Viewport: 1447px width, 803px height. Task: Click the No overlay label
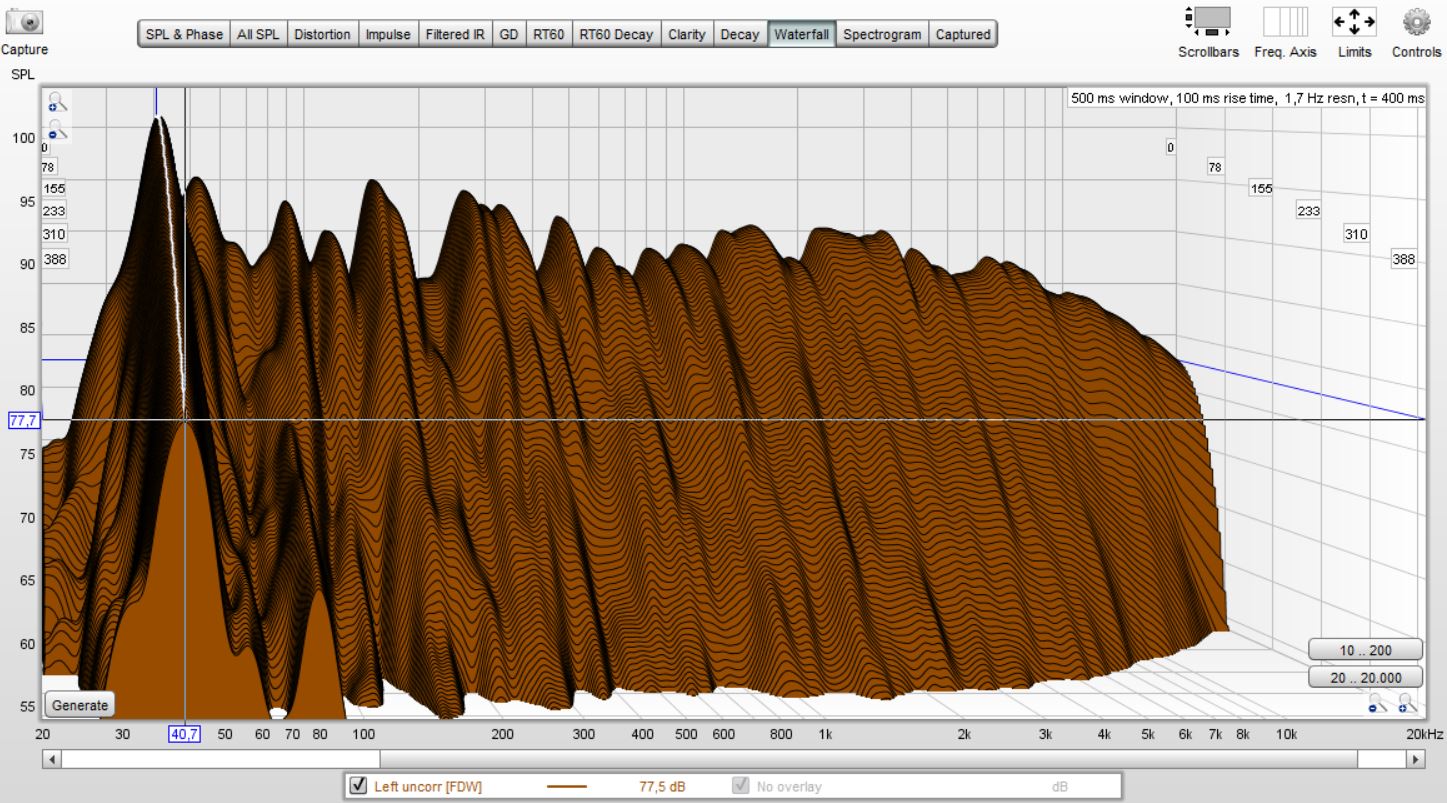[789, 787]
